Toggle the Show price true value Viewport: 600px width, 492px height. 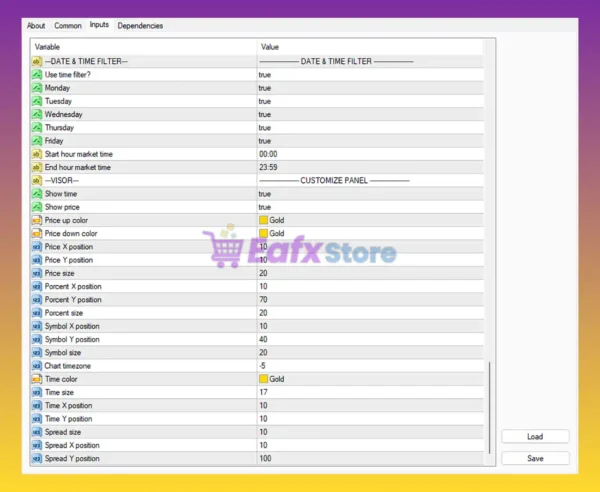264,207
